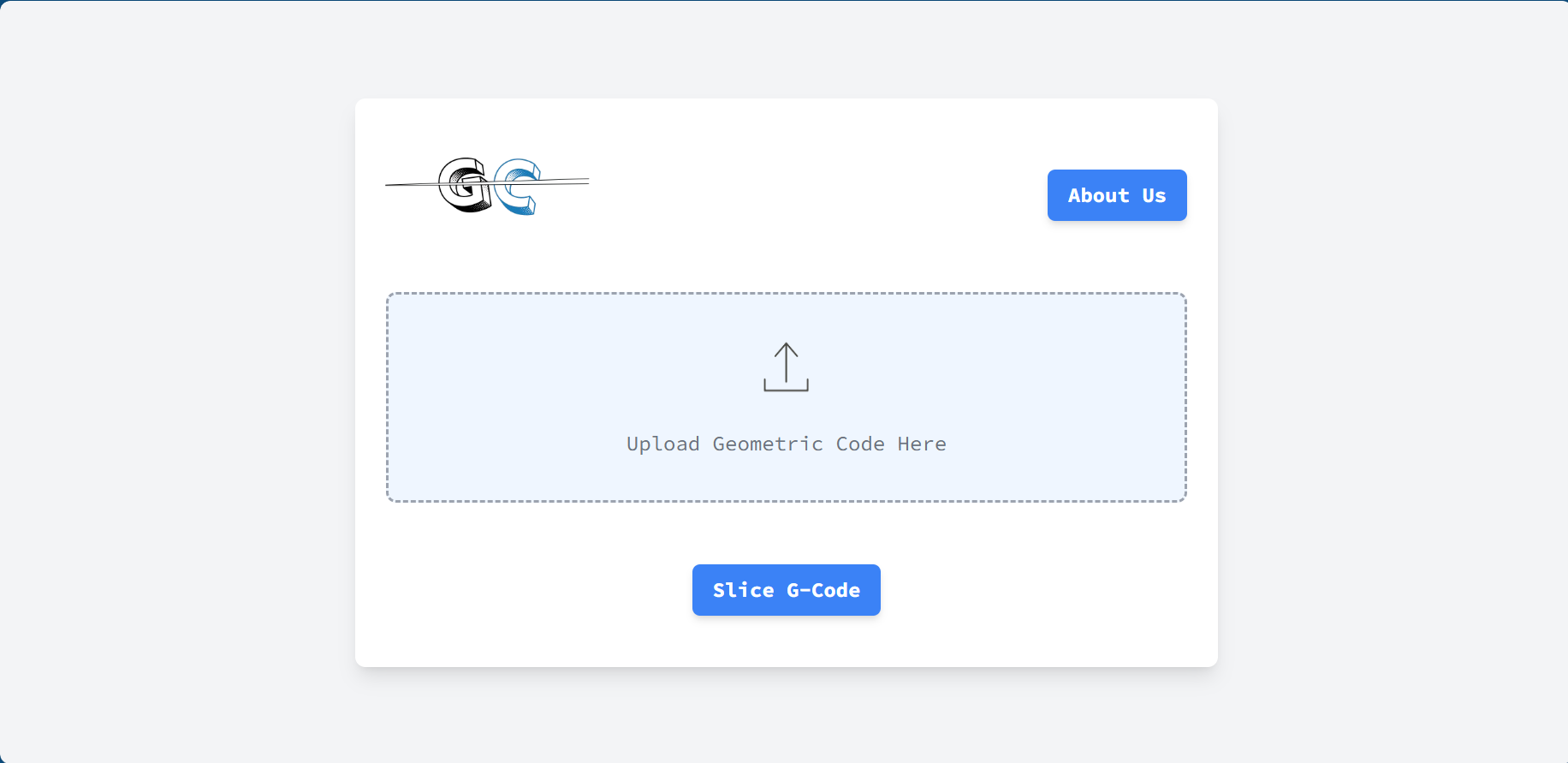Click the word "Here" in the upload prompt

point(922,444)
